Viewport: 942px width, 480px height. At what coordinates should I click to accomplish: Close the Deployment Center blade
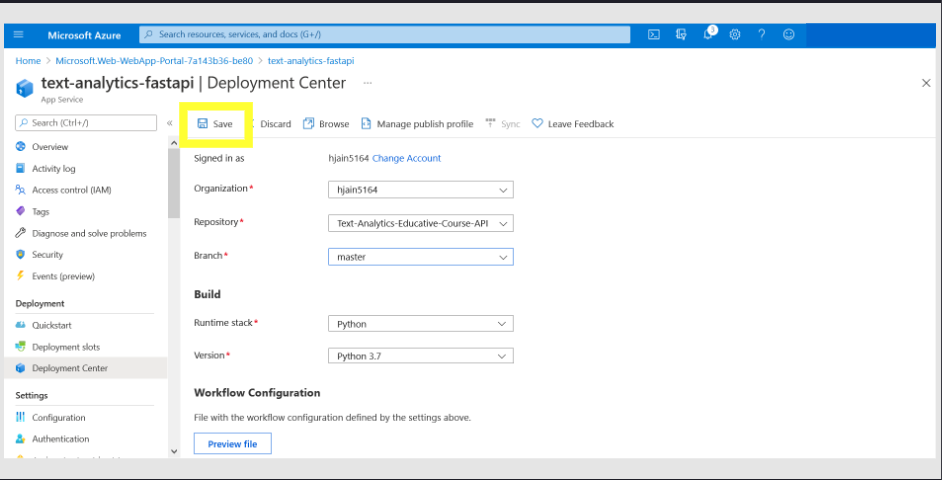(x=926, y=83)
